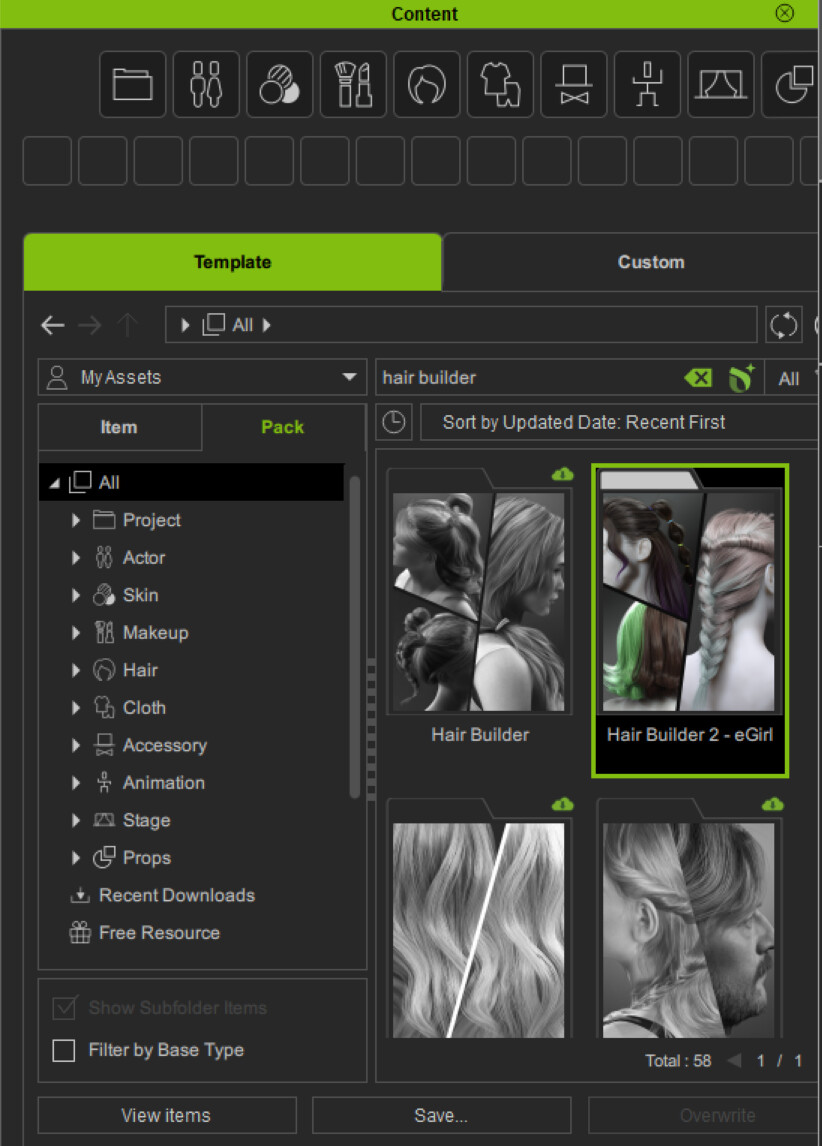
Task: Click the tree panel vertical scrollbar
Action: pyautogui.click(x=355, y=637)
